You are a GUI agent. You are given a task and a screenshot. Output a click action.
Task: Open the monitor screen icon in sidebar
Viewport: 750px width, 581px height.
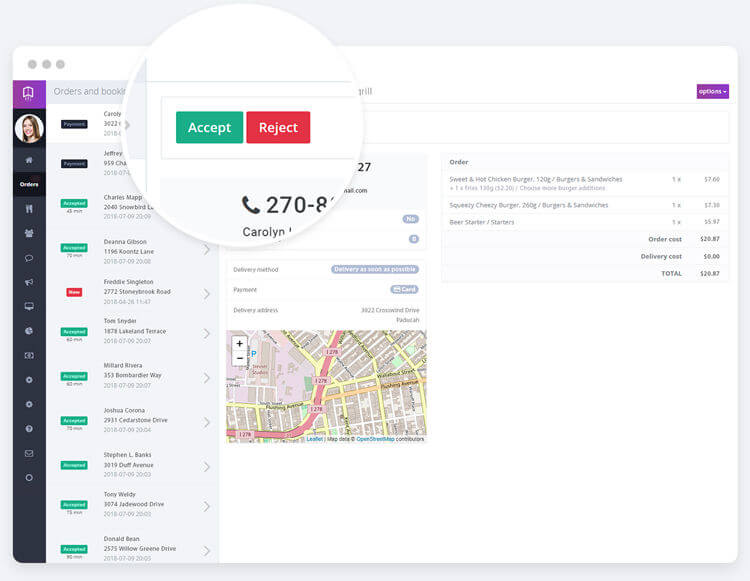(x=29, y=306)
